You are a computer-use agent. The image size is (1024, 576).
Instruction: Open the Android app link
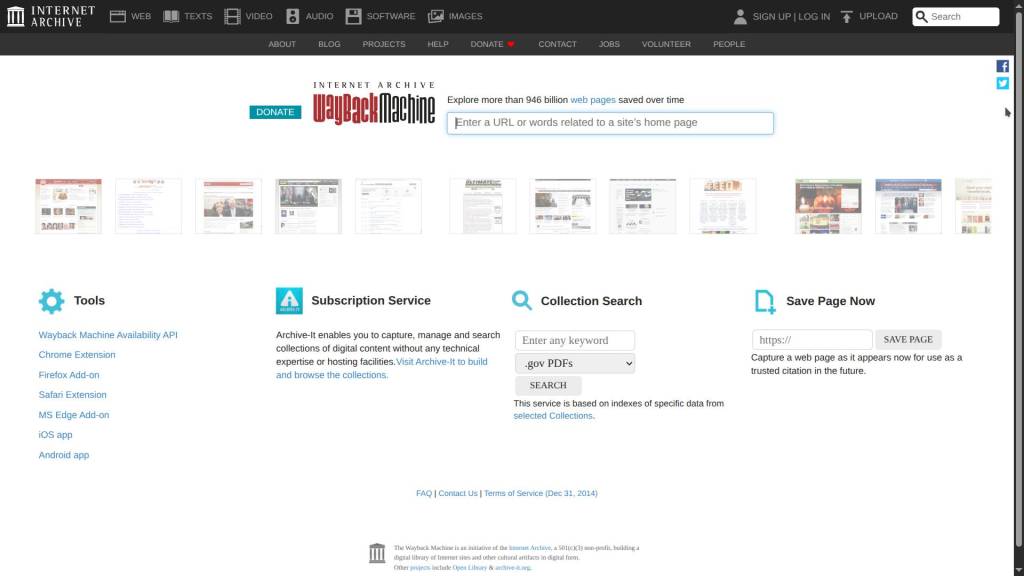click(63, 455)
